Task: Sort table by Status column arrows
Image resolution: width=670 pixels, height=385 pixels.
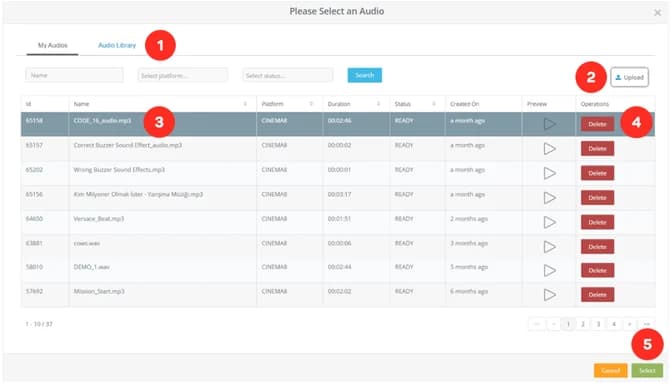Action: point(434,104)
